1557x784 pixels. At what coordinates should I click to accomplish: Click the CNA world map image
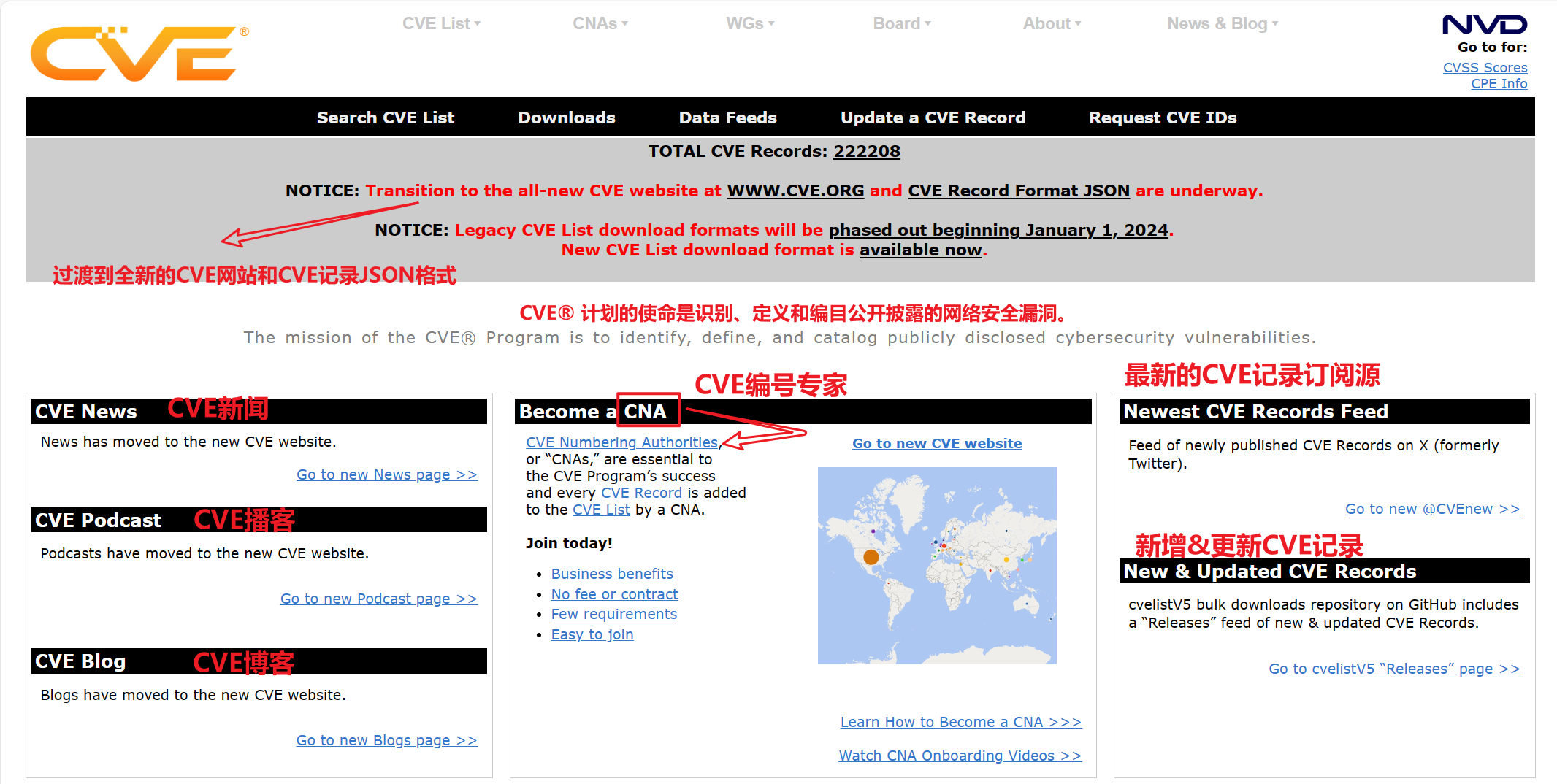point(937,565)
